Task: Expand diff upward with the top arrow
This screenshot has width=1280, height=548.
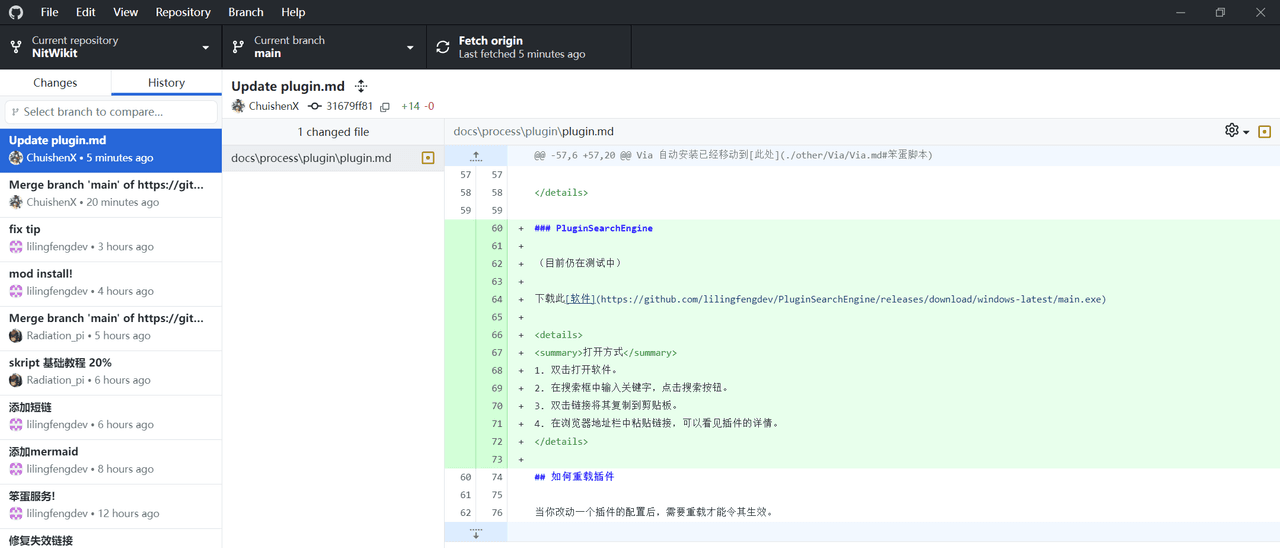Action: coord(476,156)
